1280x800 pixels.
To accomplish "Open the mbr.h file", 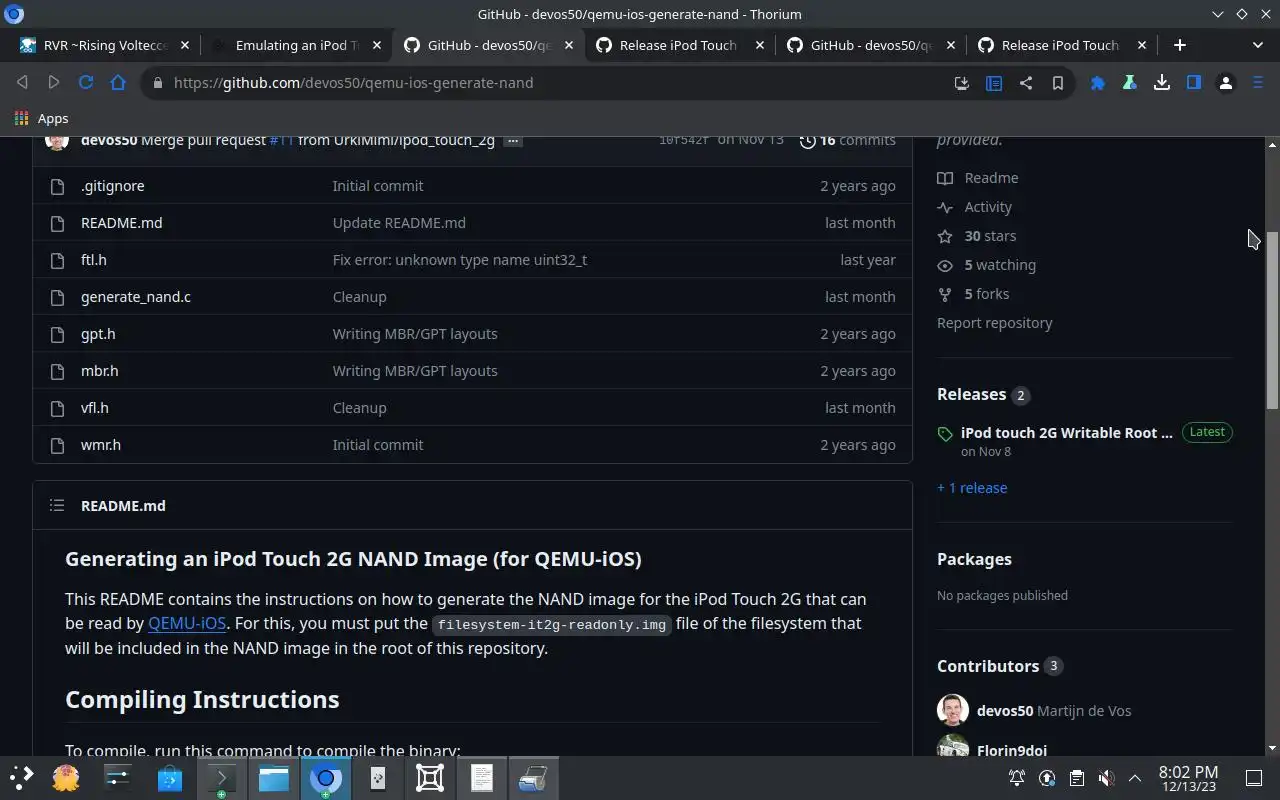I will 99,371.
